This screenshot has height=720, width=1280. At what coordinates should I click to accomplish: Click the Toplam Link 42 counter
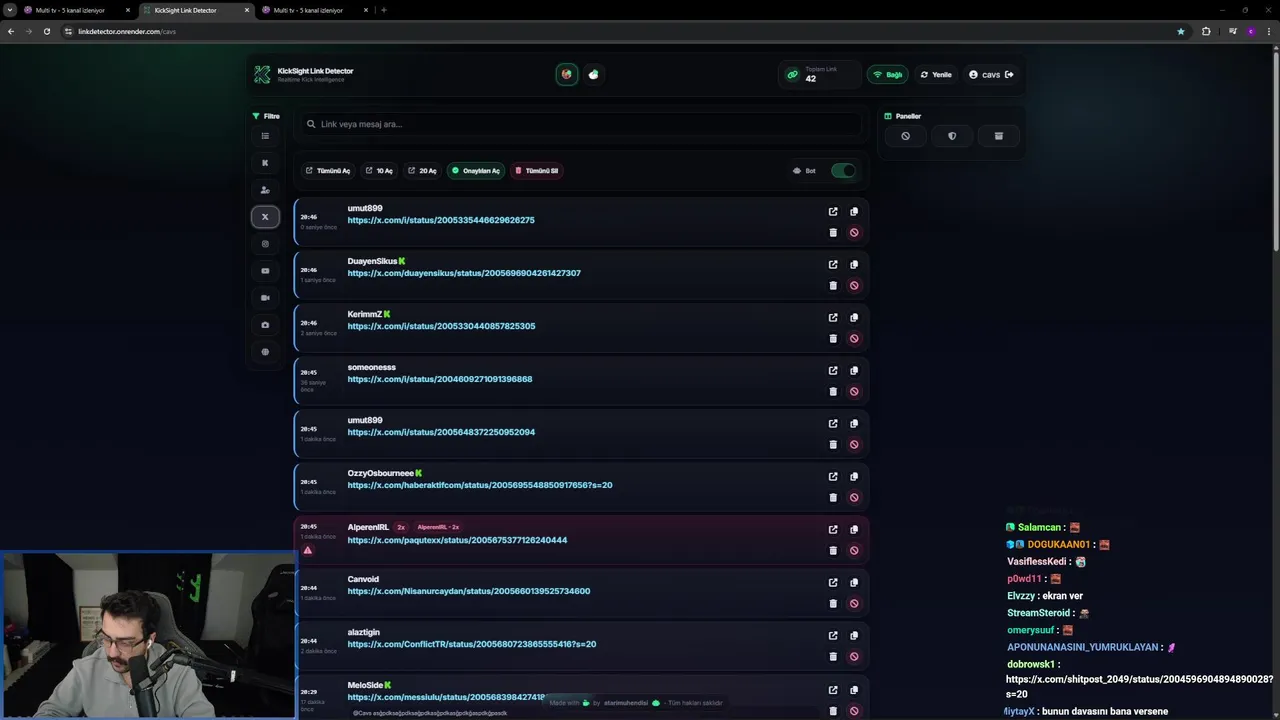pos(818,75)
